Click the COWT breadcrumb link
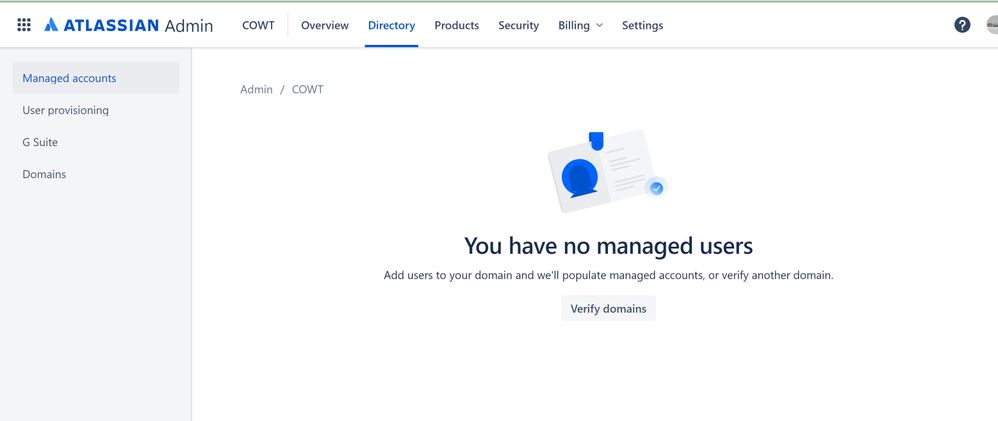 (307, 90)
